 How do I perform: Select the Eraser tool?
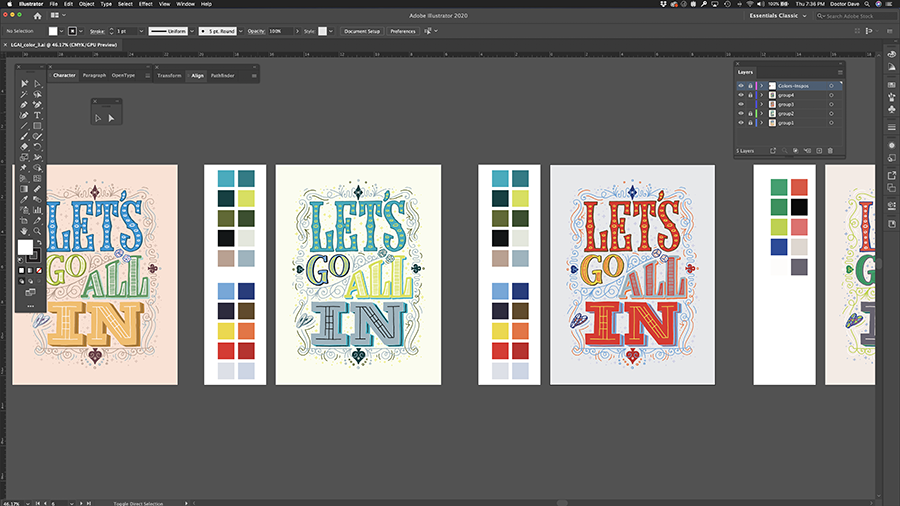[24, 147]
